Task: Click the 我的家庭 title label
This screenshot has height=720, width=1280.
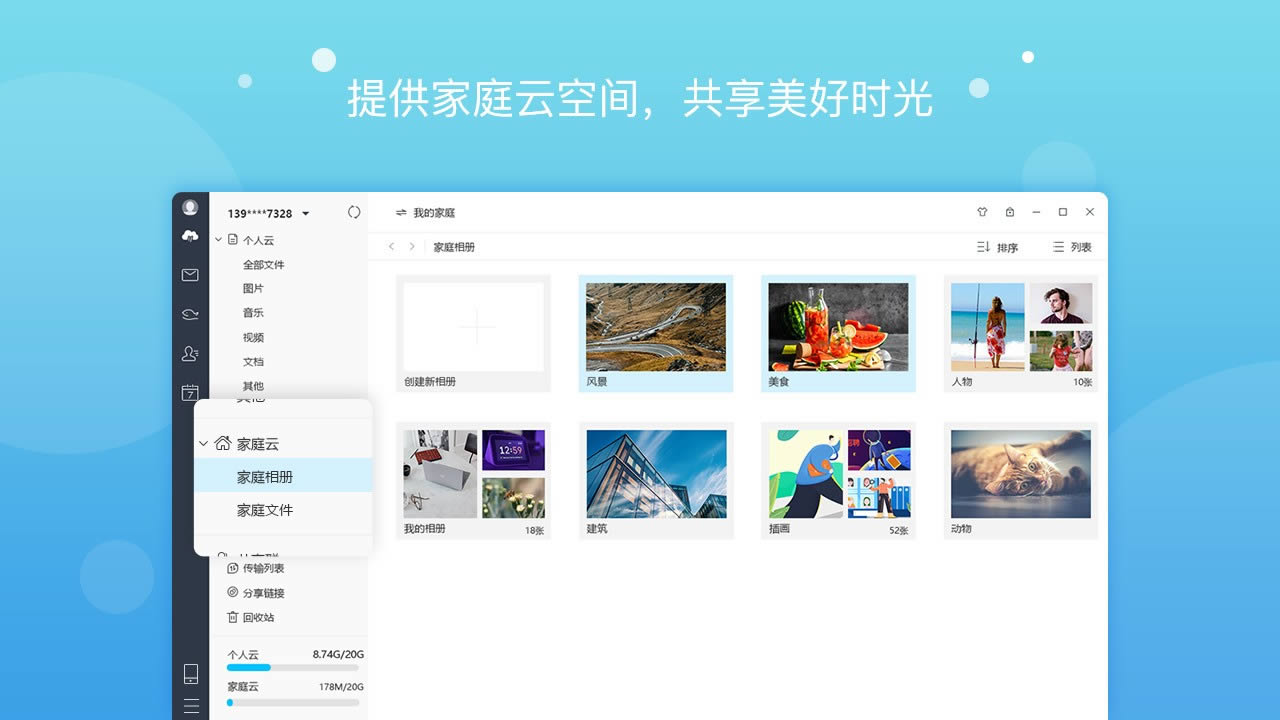Action: pyautogui.click(x=434, y=213)
